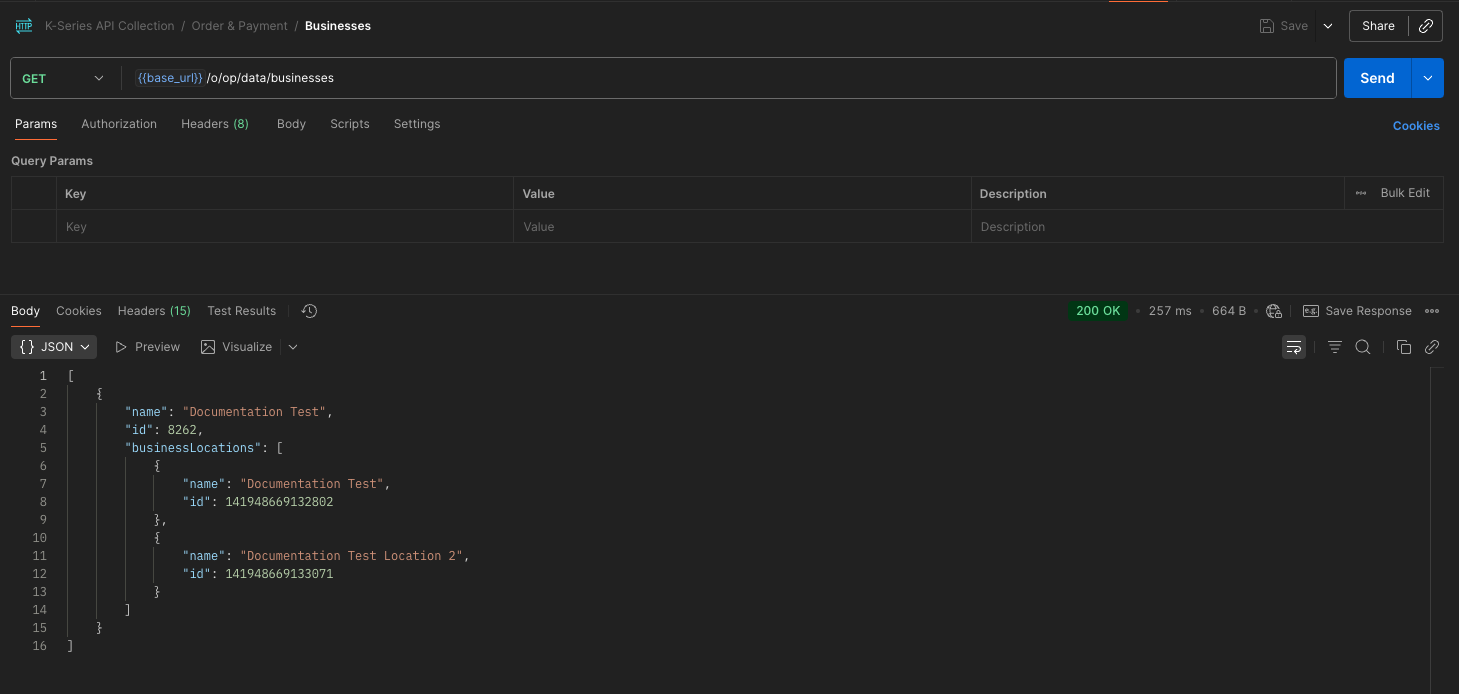Open the Test Results tab
This screenshot has width=1459, height=694.
pos(241,311)
